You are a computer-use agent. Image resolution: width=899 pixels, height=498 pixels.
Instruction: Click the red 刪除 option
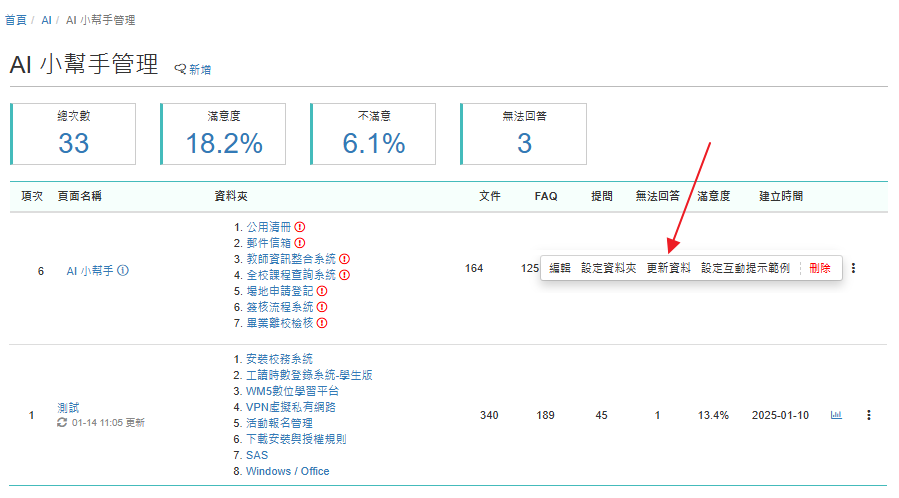[x=819, y=268]
